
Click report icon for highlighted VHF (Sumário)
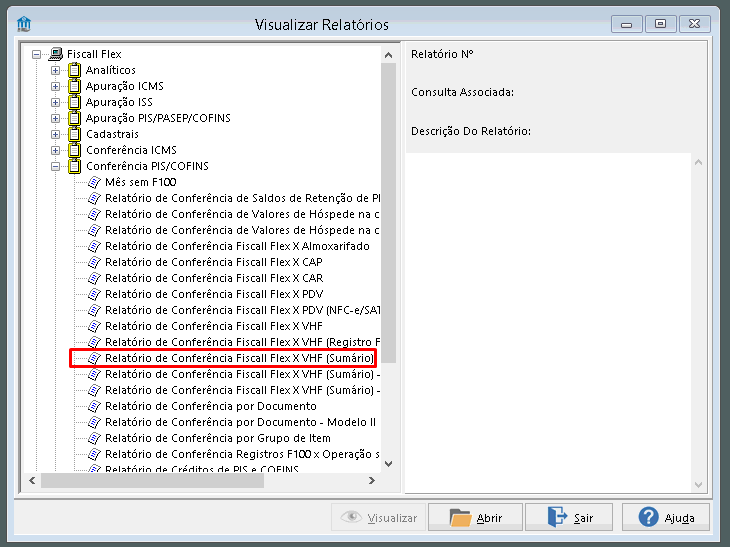tap(94, 358)
